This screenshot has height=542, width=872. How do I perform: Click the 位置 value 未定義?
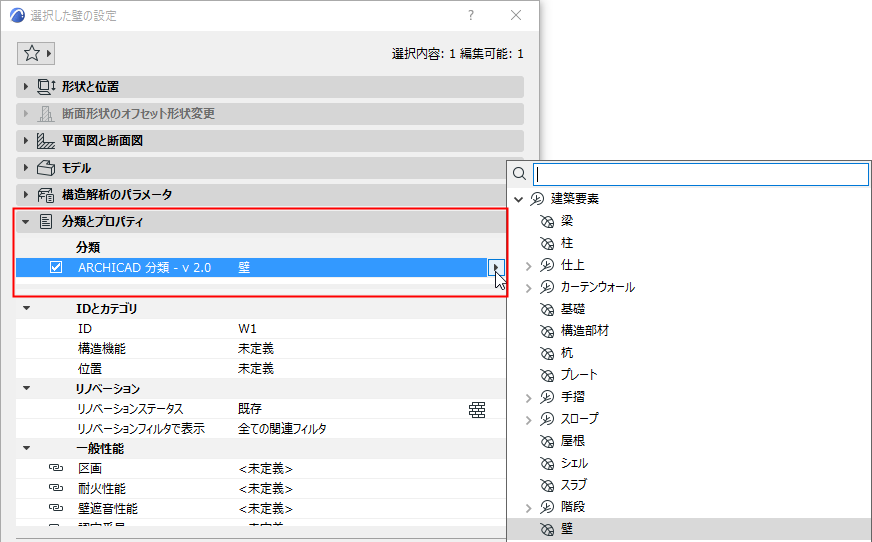[x=256, y=369]
